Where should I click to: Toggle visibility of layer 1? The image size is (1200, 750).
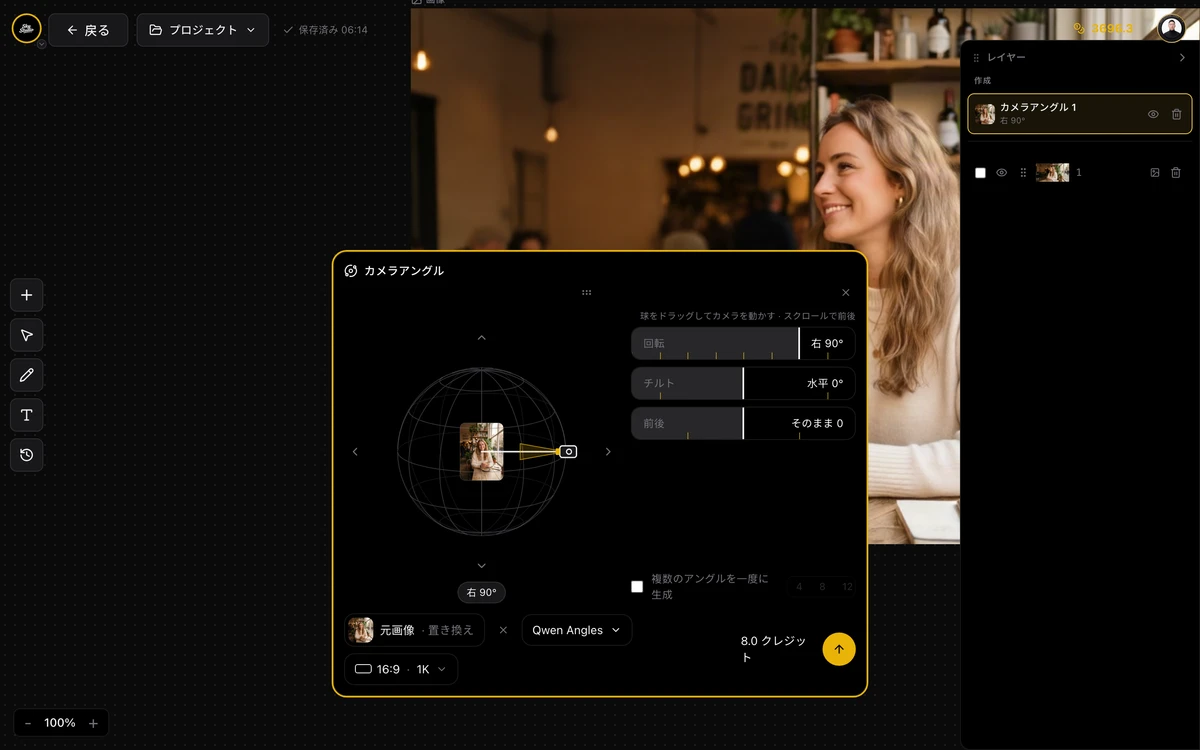(1001, 173)
